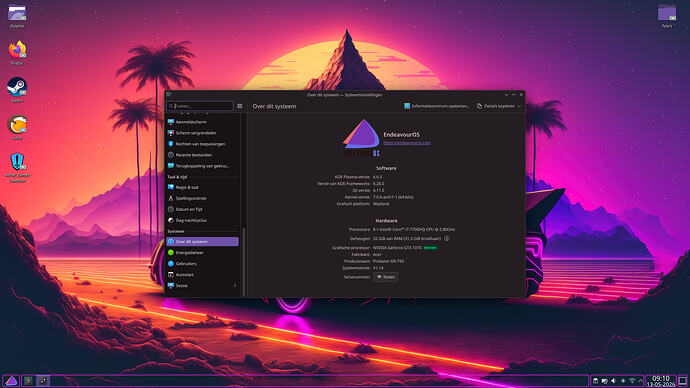Expand the hidden system tray icons arrow
Image resolution: width=690 pixels, height=388 pixels.
click(640, 381)
